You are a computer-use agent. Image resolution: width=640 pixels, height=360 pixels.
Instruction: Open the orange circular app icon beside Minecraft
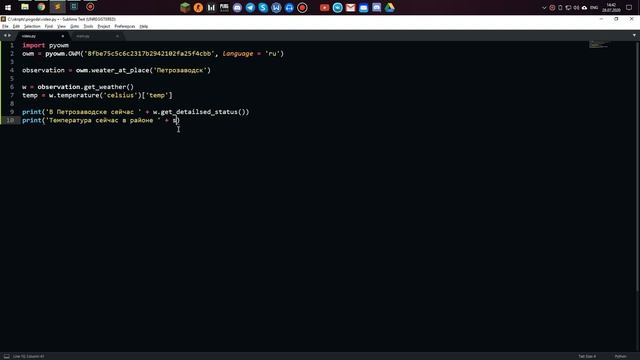click(x=198, y=7)
